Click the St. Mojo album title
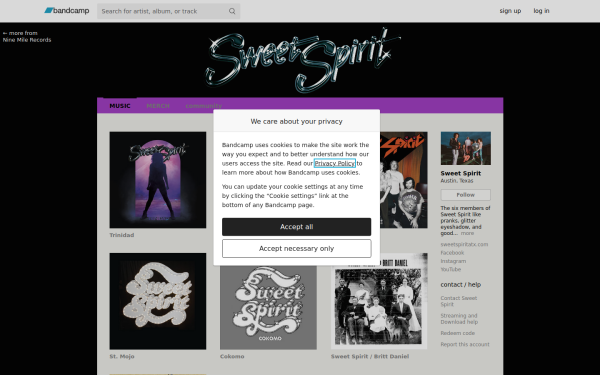The height and width of the screenshot is (375, 600). 122,356
